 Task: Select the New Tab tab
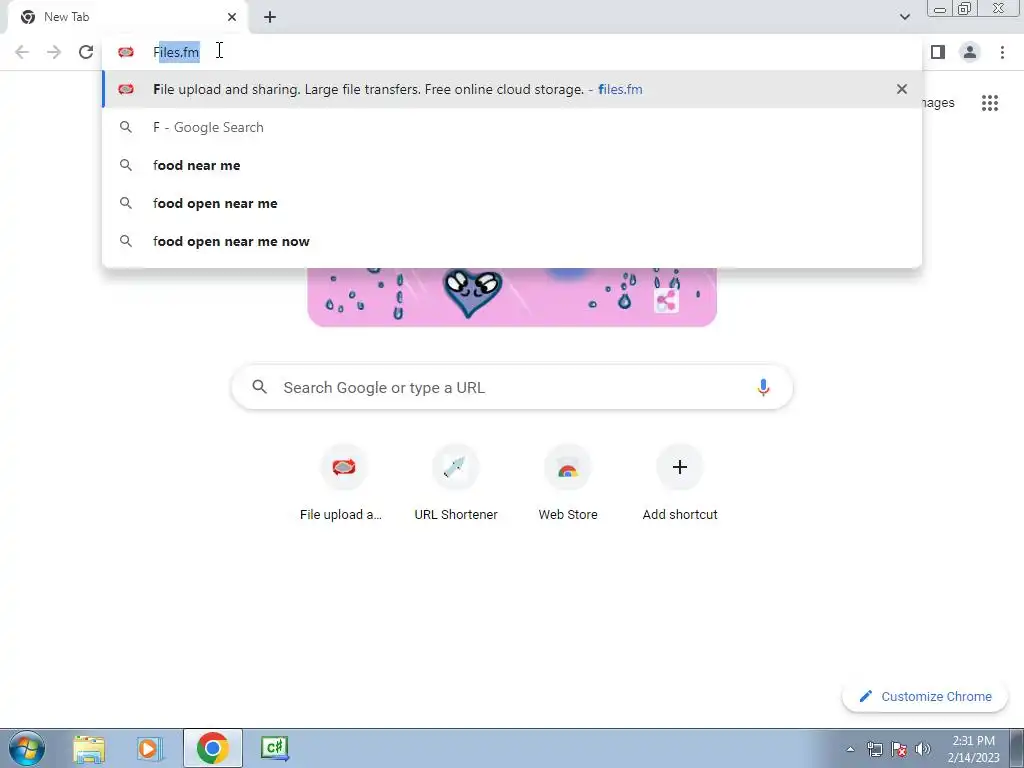click(x=127, y=17)
